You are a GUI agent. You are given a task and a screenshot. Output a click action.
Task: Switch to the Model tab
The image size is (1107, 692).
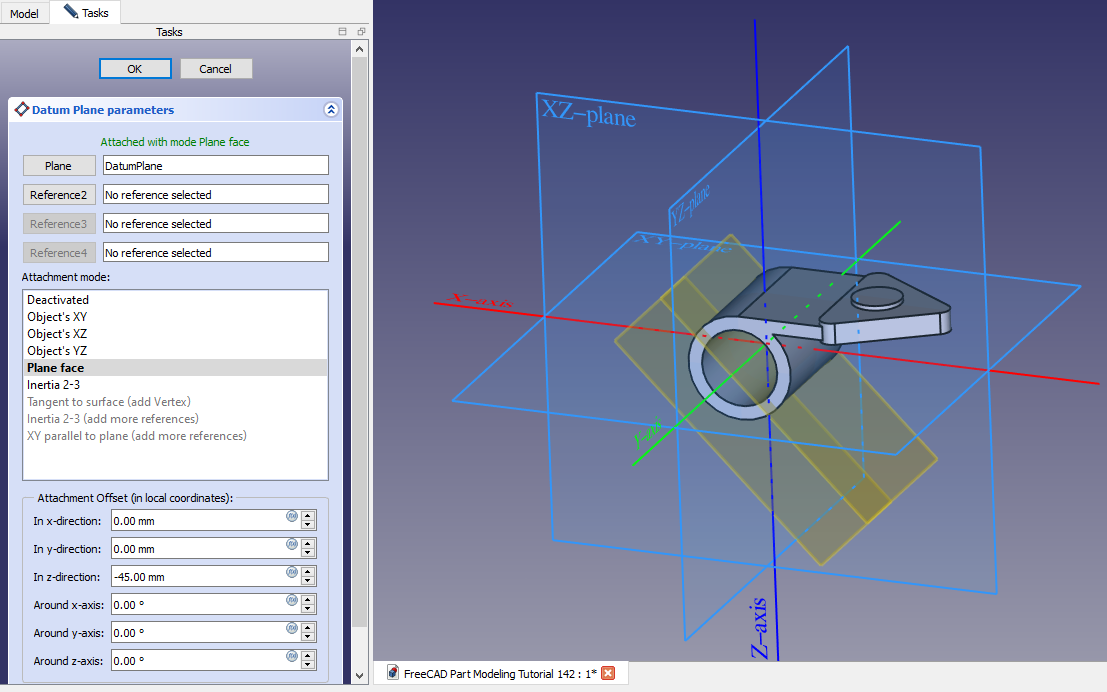pos(24,13)
